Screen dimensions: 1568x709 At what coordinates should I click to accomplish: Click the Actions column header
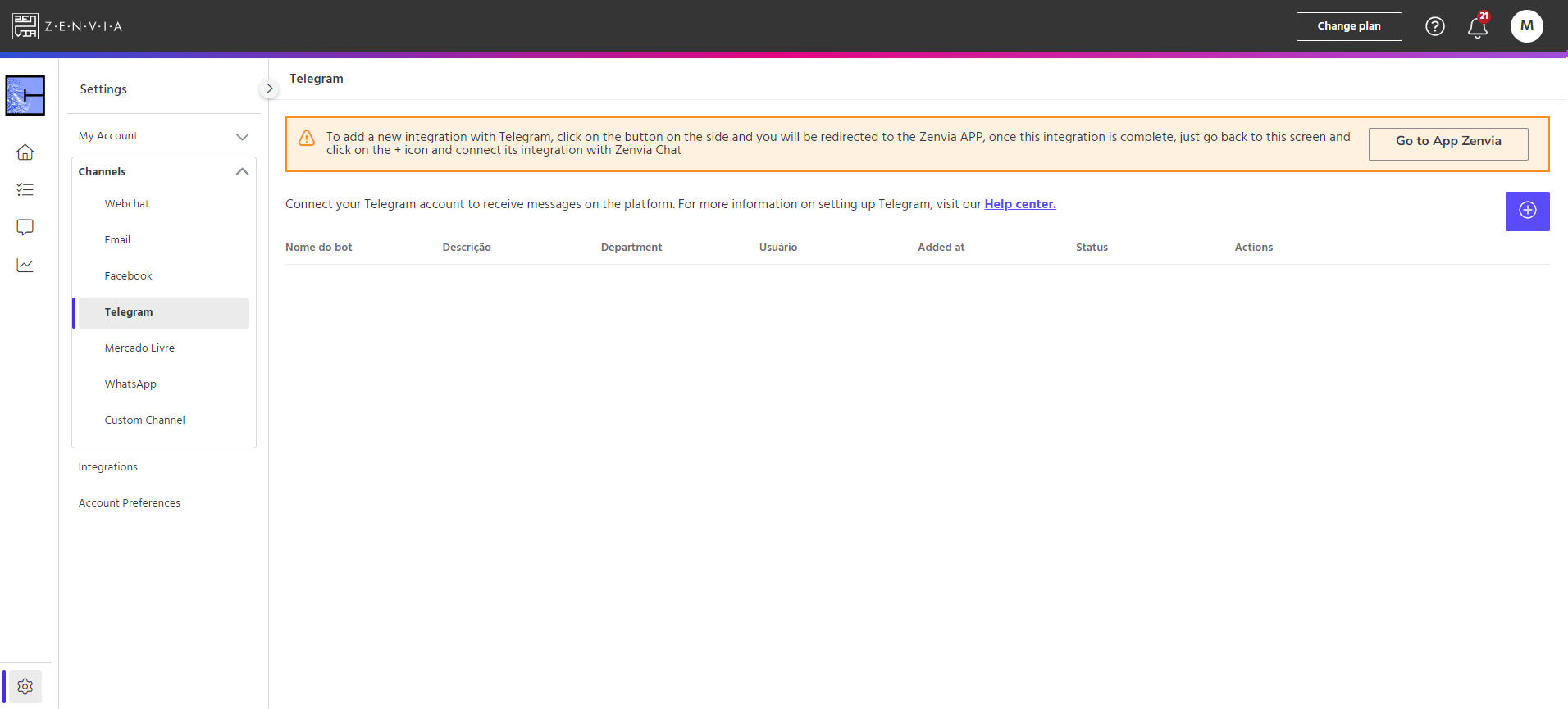(1254, 248)
